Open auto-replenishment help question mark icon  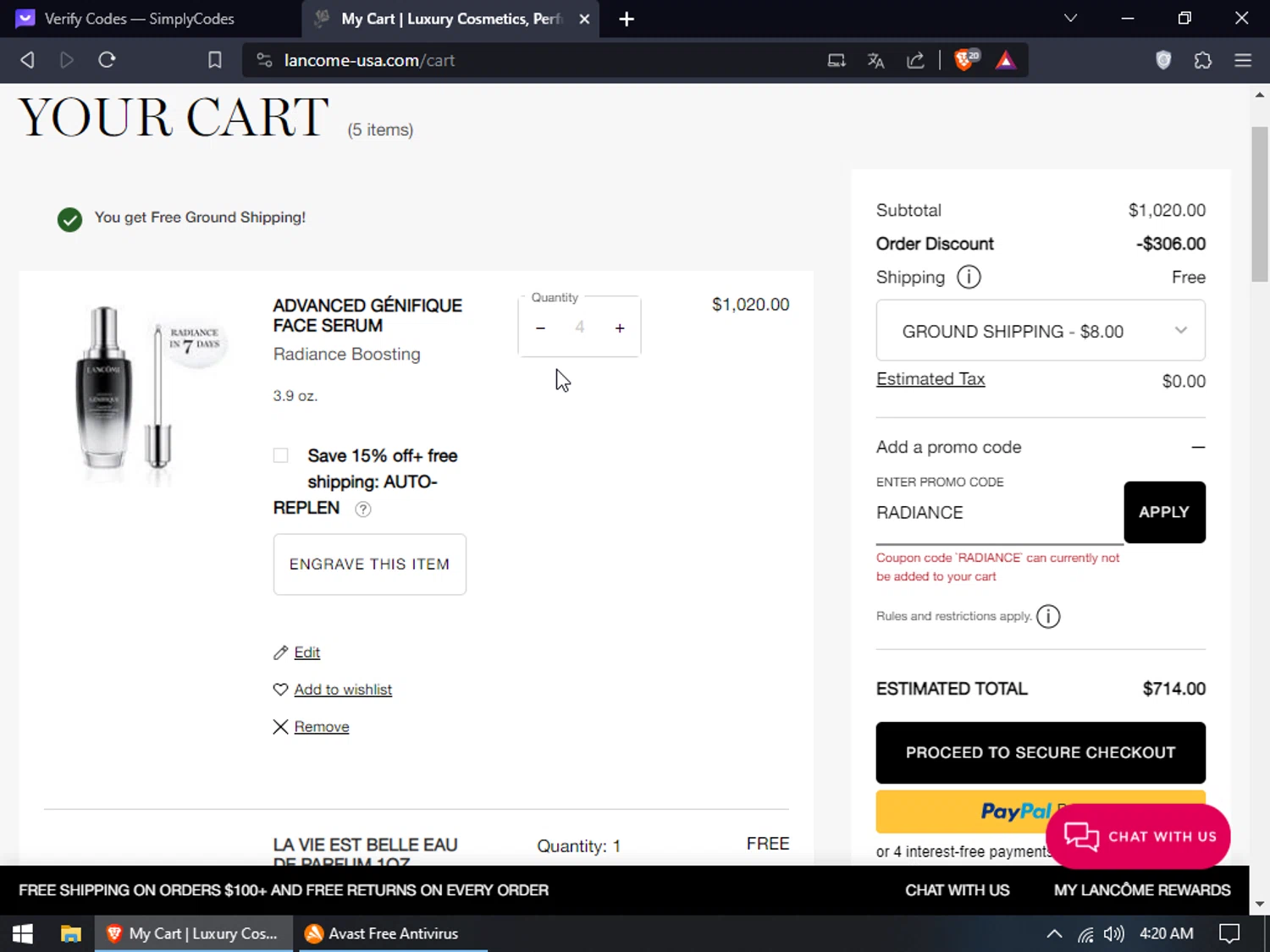[x=363, y=509]
